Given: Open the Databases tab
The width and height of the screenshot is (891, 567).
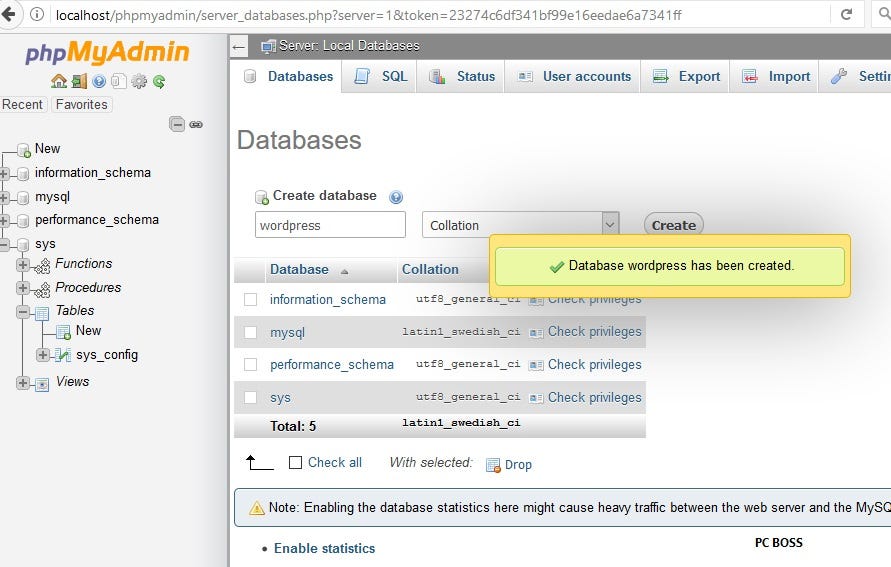Looking at the screenshot, I should pyautogui.click(x=288, y=76).
